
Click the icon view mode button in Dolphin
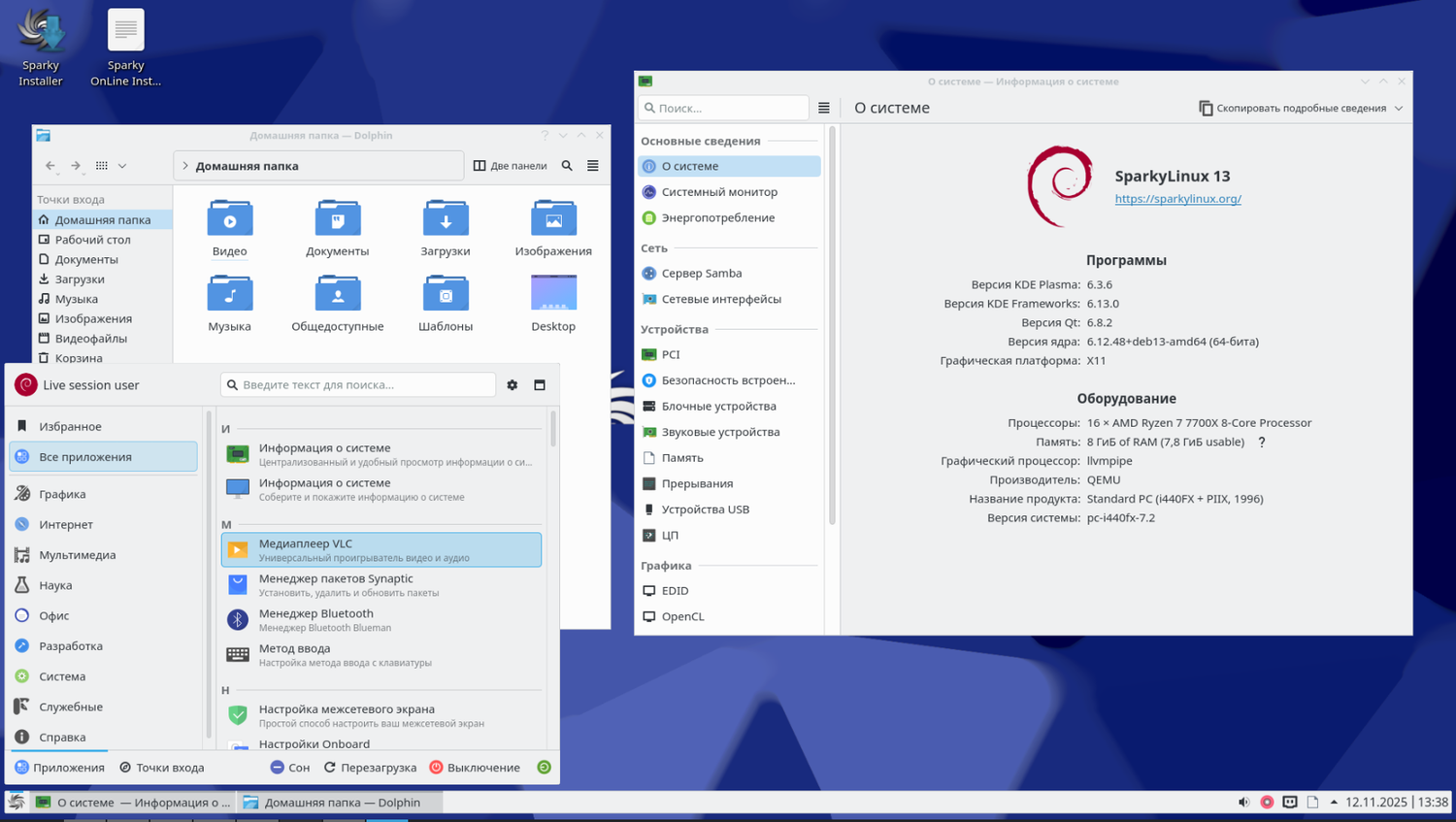coord(102,166)
